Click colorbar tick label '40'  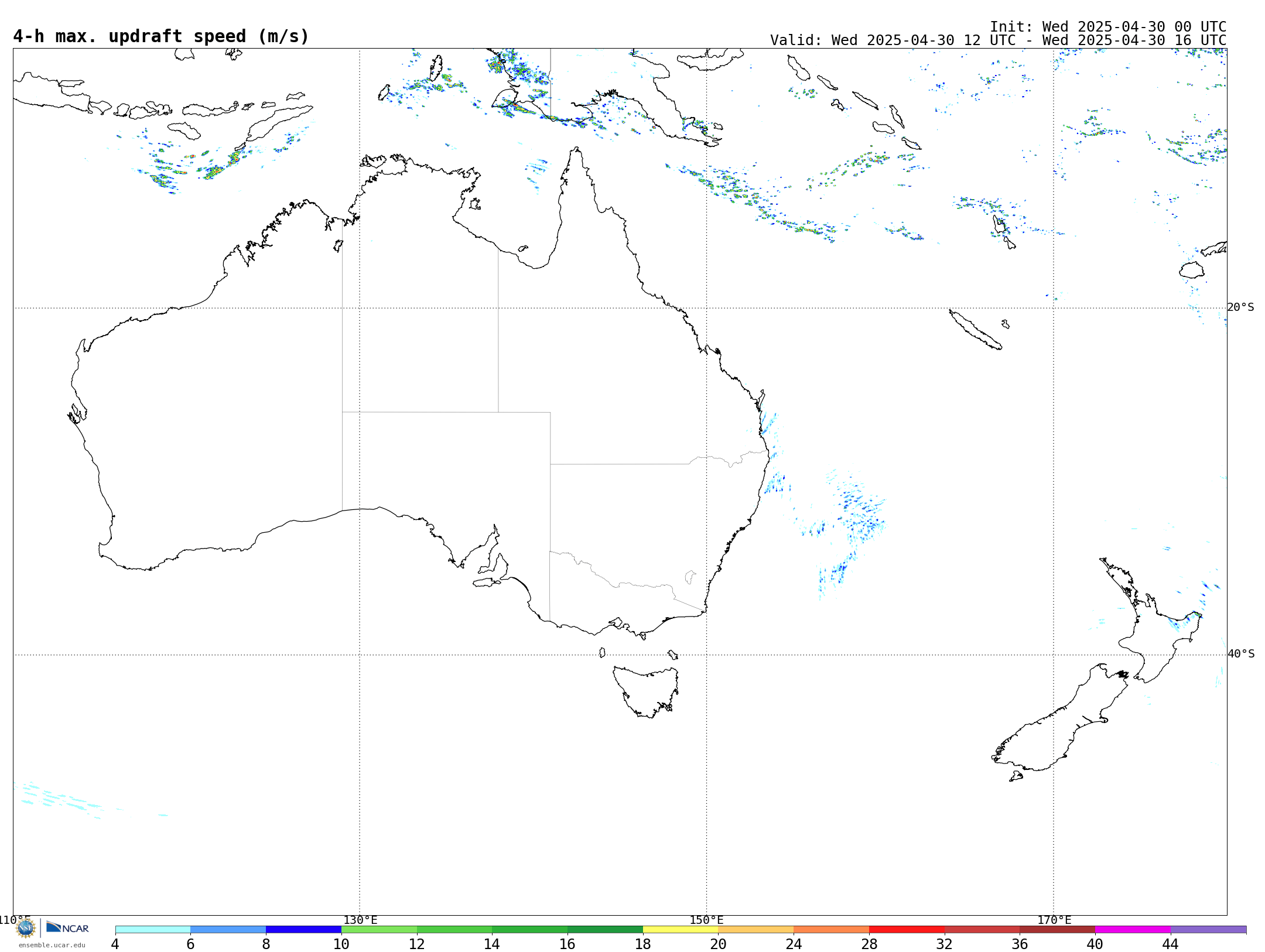[x=1095, y=944]
